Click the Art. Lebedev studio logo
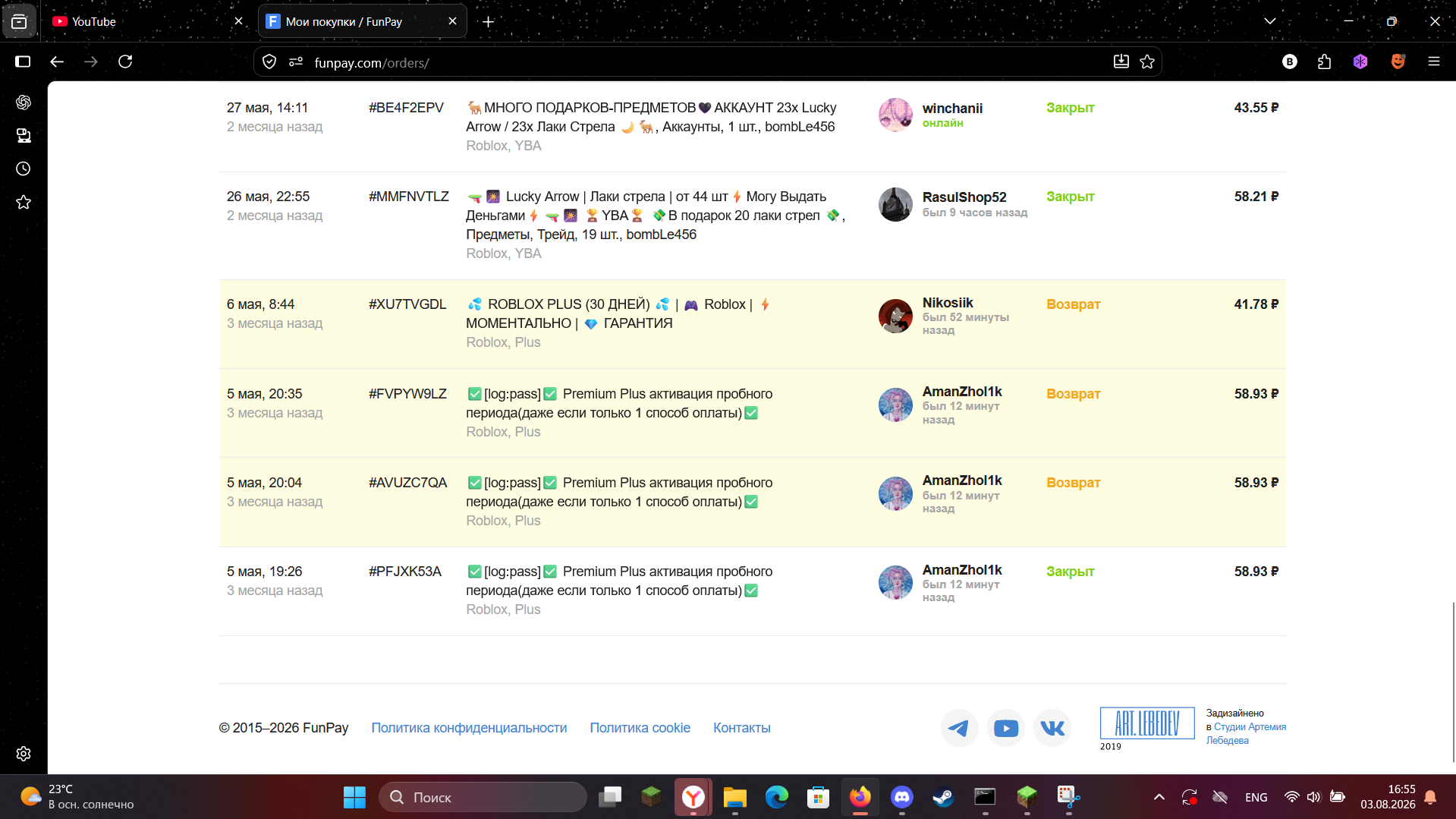 pos(1146,723)
